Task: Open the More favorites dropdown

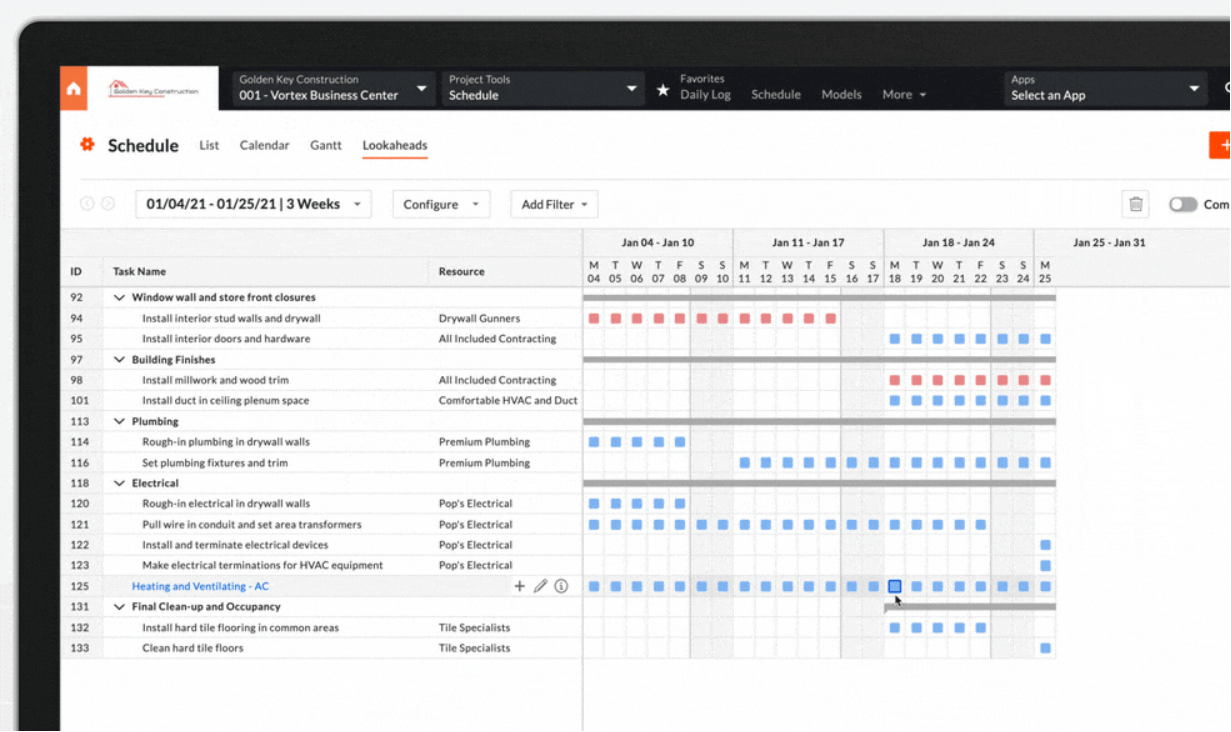Action: point(904,95)
